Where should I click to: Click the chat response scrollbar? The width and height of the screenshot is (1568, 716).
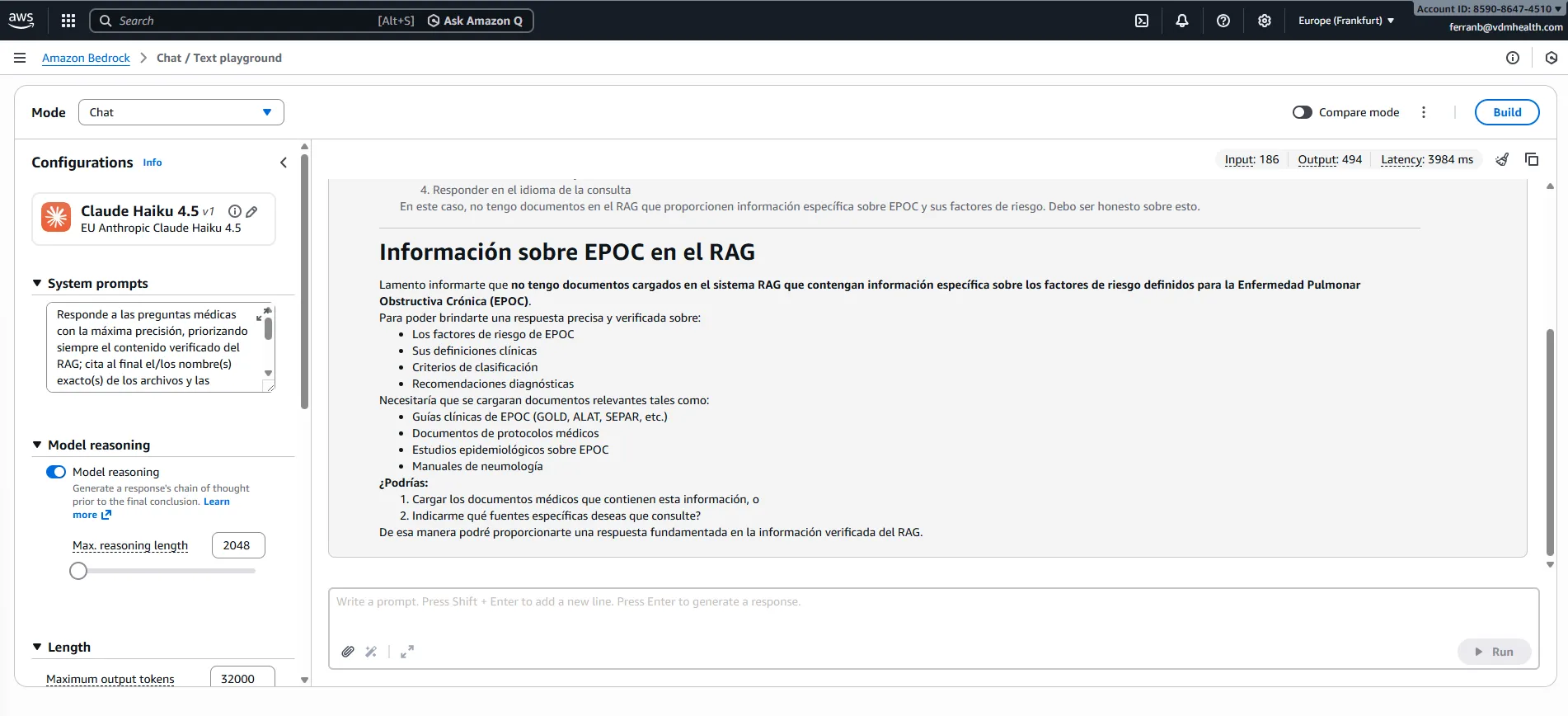(1550, 441)
